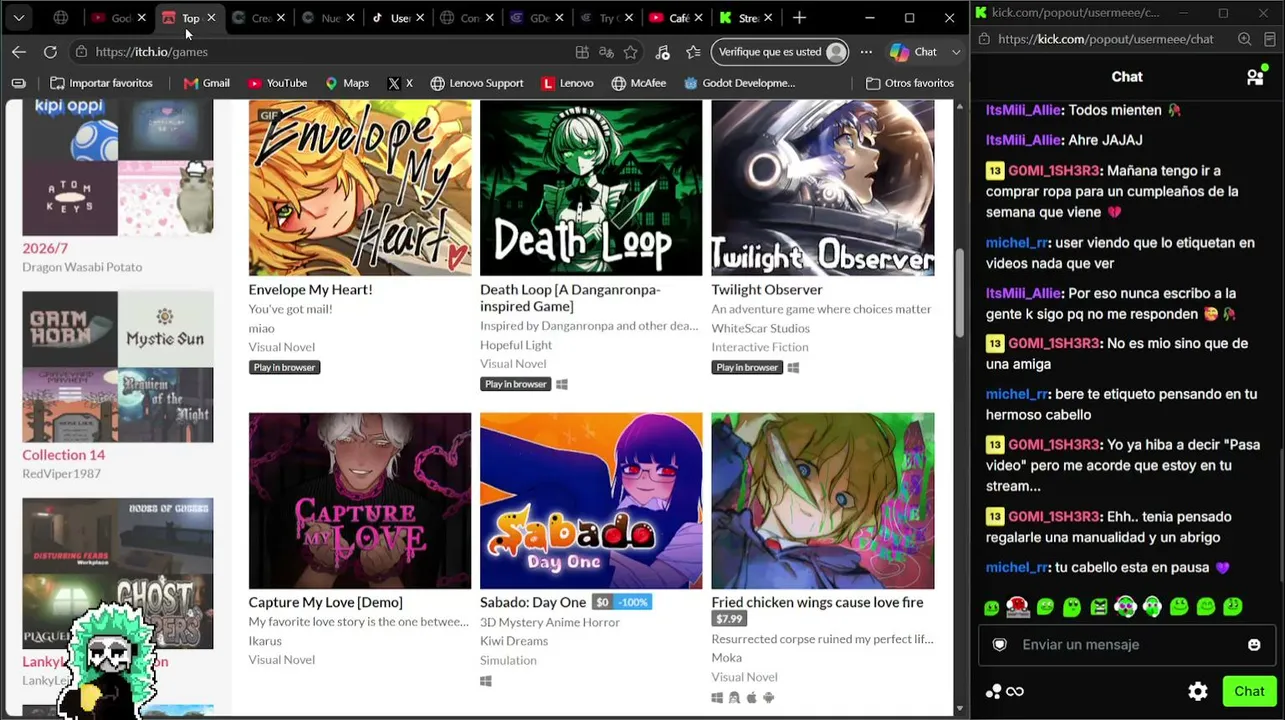Open the Envelope My Heart! title link
The height and width of the screenshot is (720, 1285).
coord(310,290)
